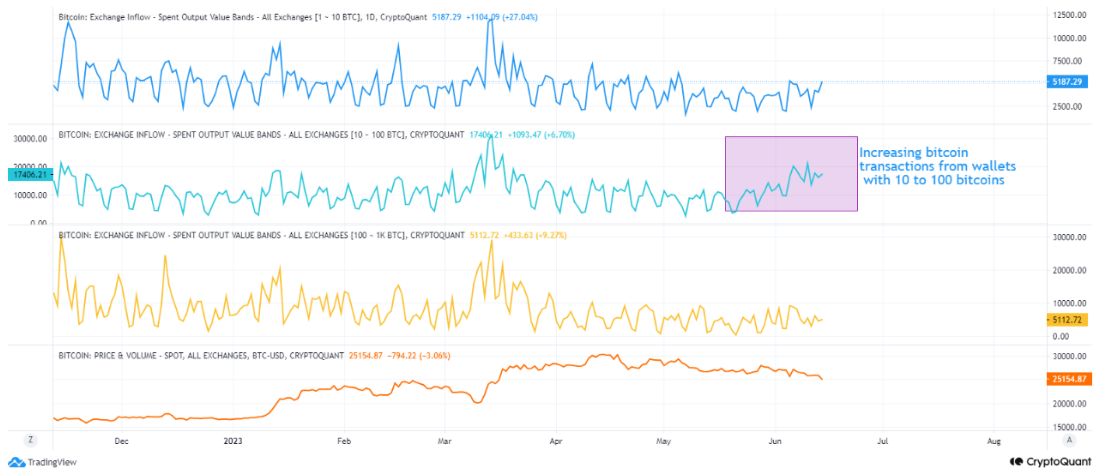
Task: Click the May label on the time axis
Action: click(x=665, y=441)
